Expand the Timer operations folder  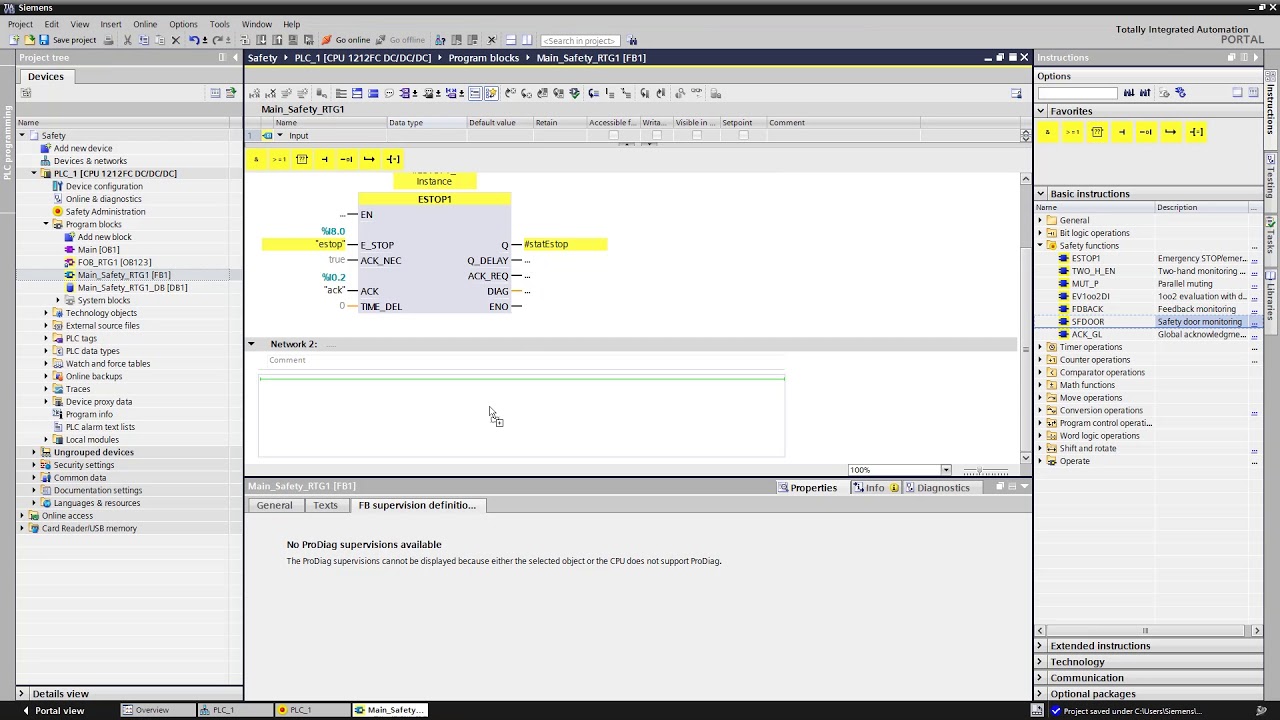[1040, 347]
